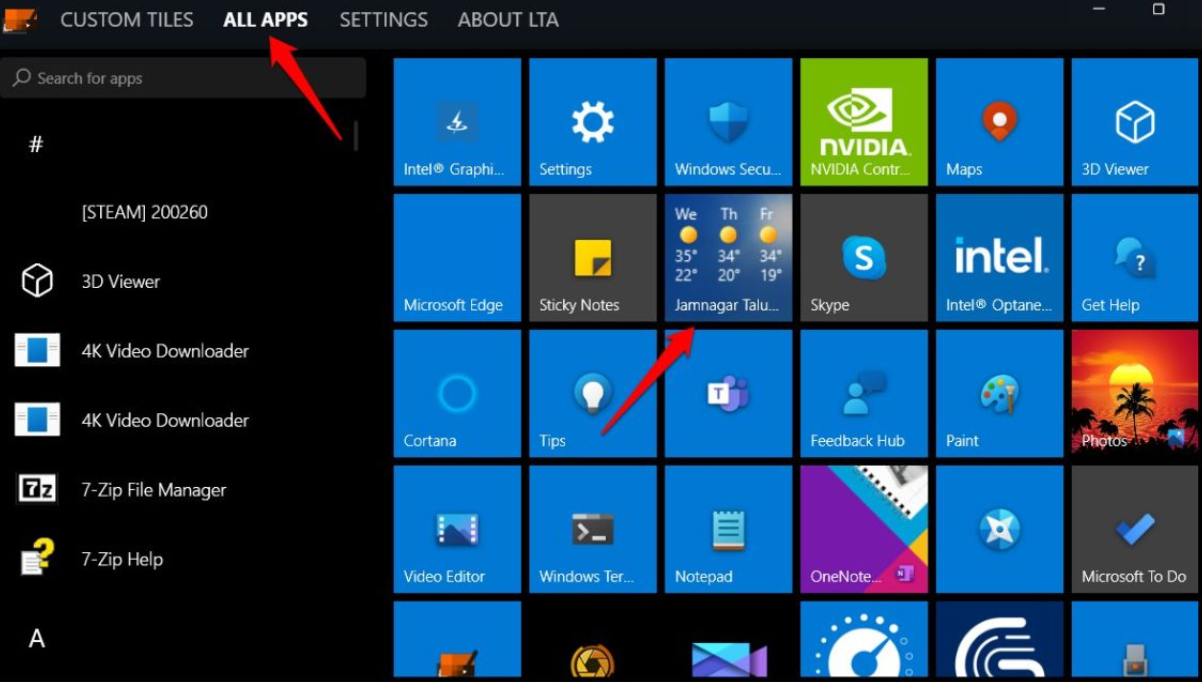1202x682 pixels.
Task: Go to the ABOUT LTA tab
Action: [x=508, y=19]
